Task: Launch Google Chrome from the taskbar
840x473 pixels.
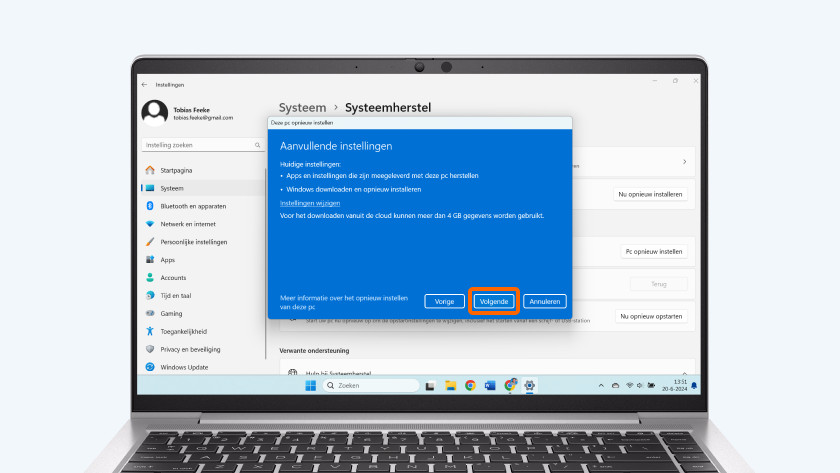Action: coord(470,385)
